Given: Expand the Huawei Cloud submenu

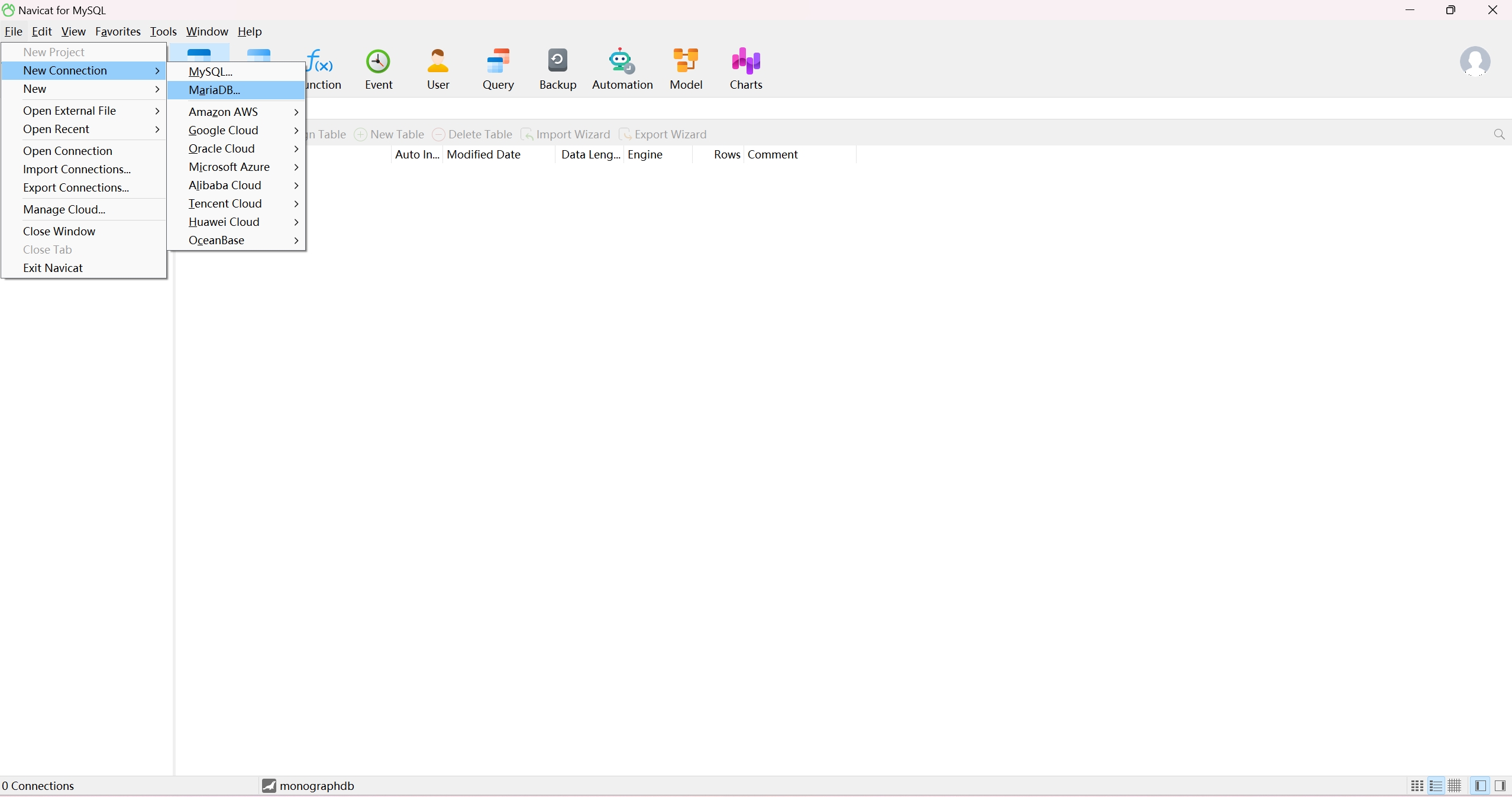Looking at the screenshot, I should (236, 222).
